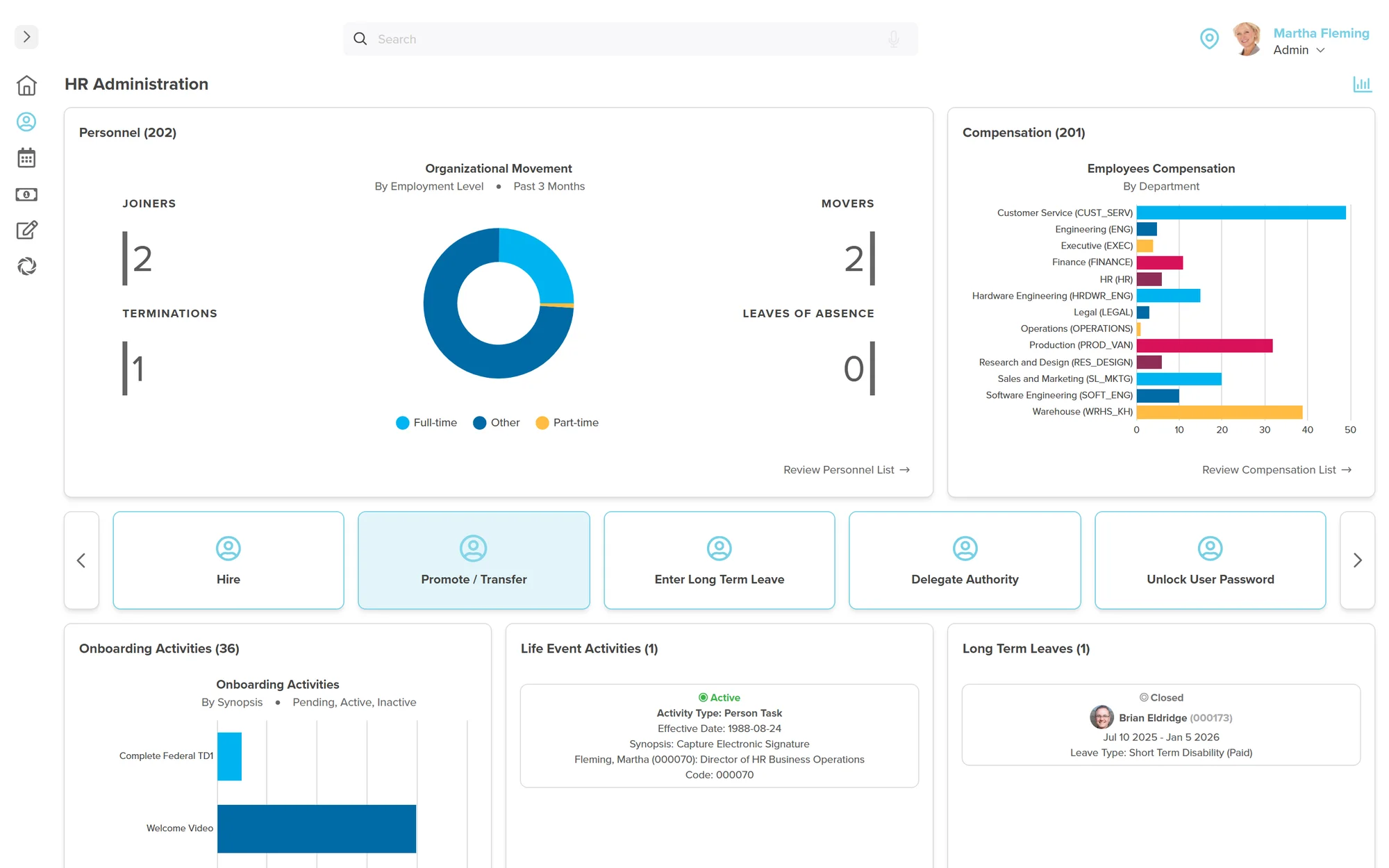
Task: Focus the Search input field
Action: tap(630, 39)
